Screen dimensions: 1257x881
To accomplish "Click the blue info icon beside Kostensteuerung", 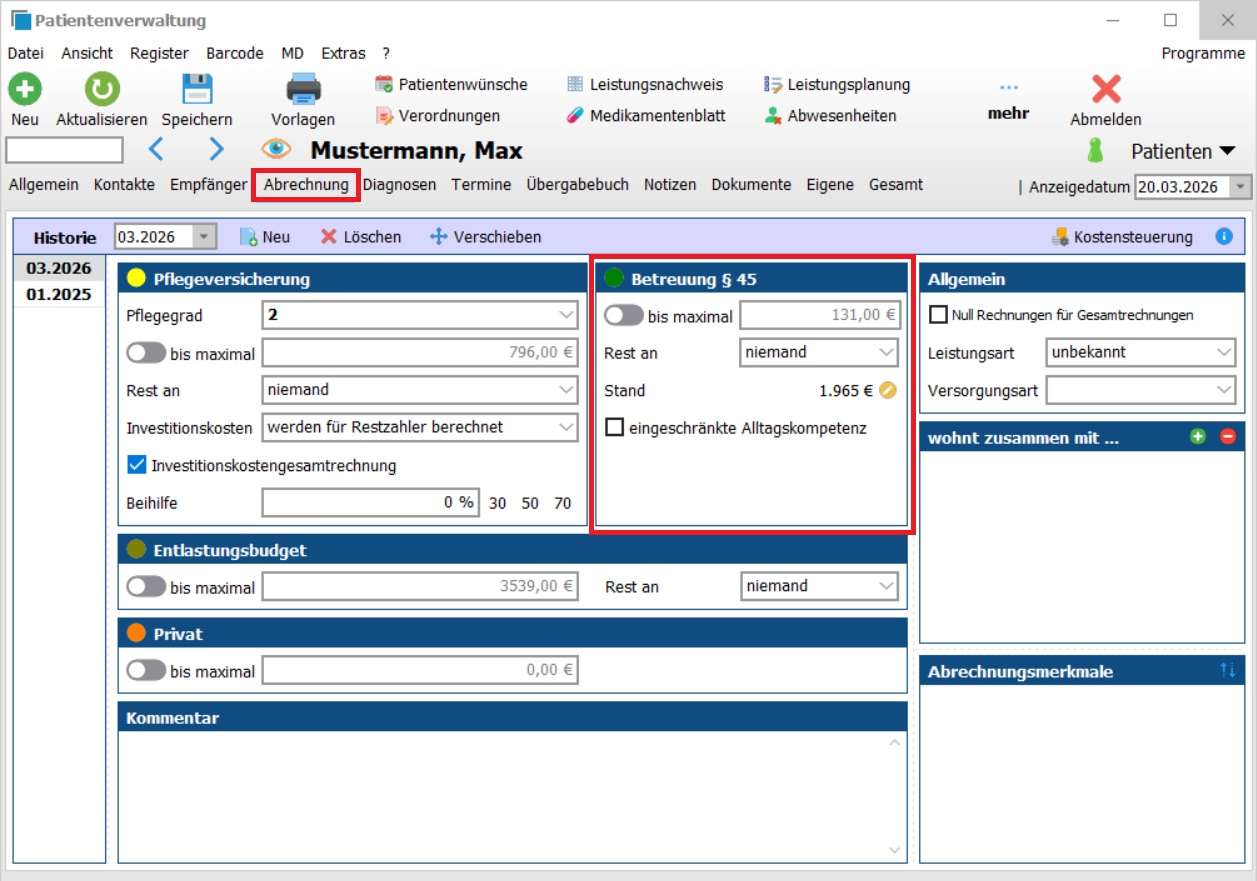I will [1224, 237].
